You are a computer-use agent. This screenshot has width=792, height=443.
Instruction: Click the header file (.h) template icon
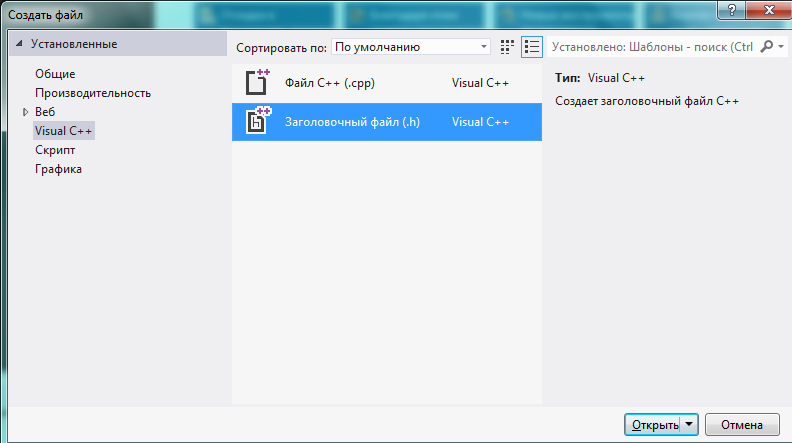click(x=258, y=121)
